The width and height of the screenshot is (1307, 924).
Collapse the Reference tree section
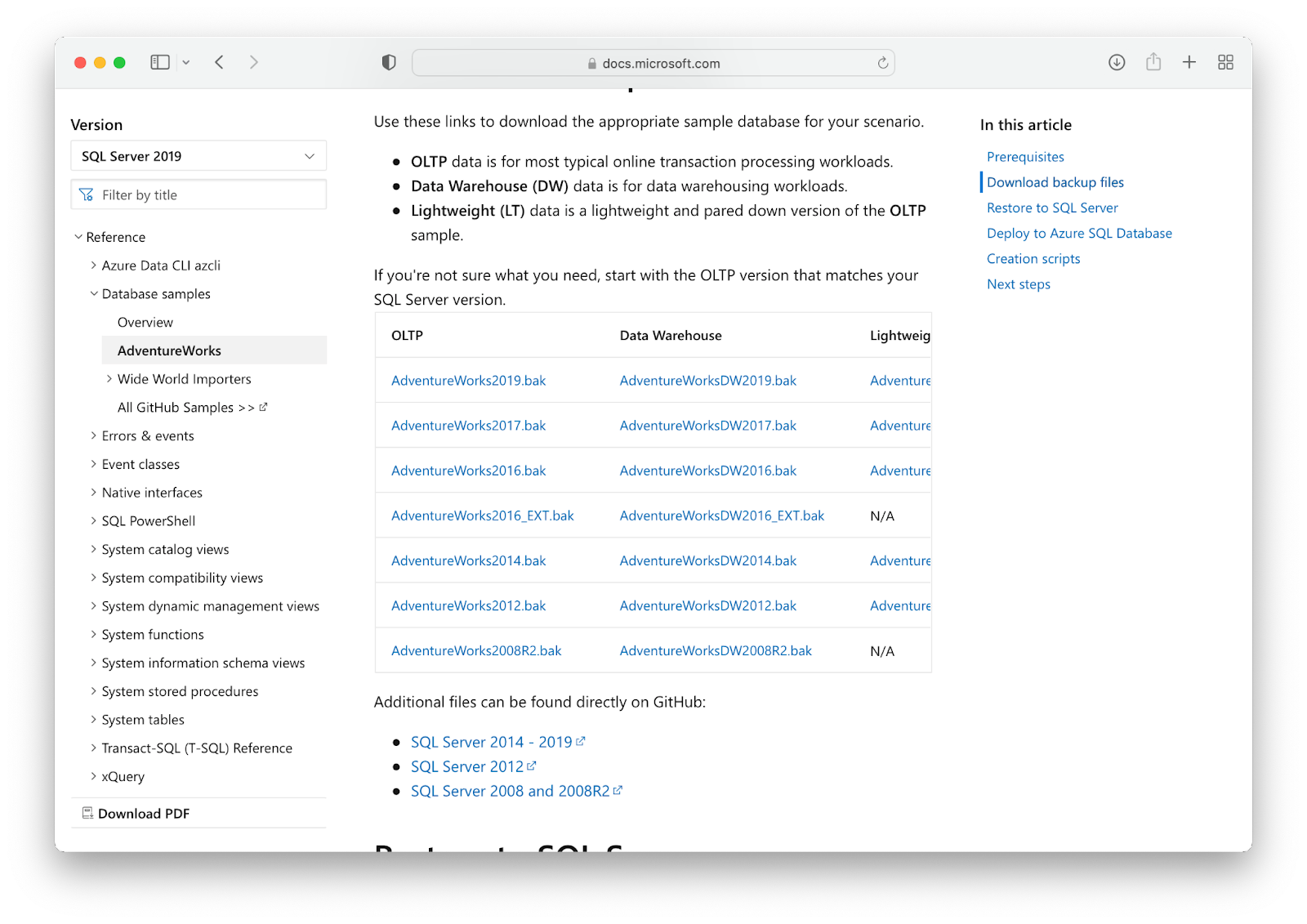78,236
